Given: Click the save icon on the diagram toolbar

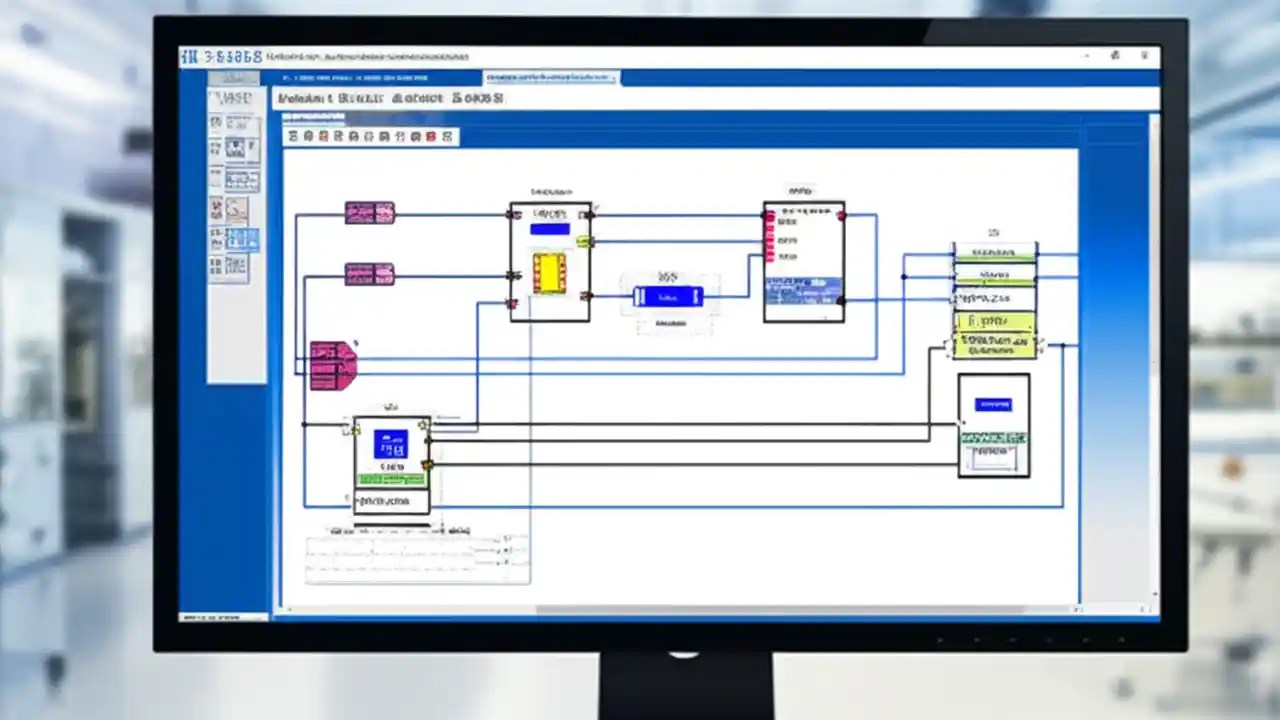Looking at the screenshot, I should [307, 137].
